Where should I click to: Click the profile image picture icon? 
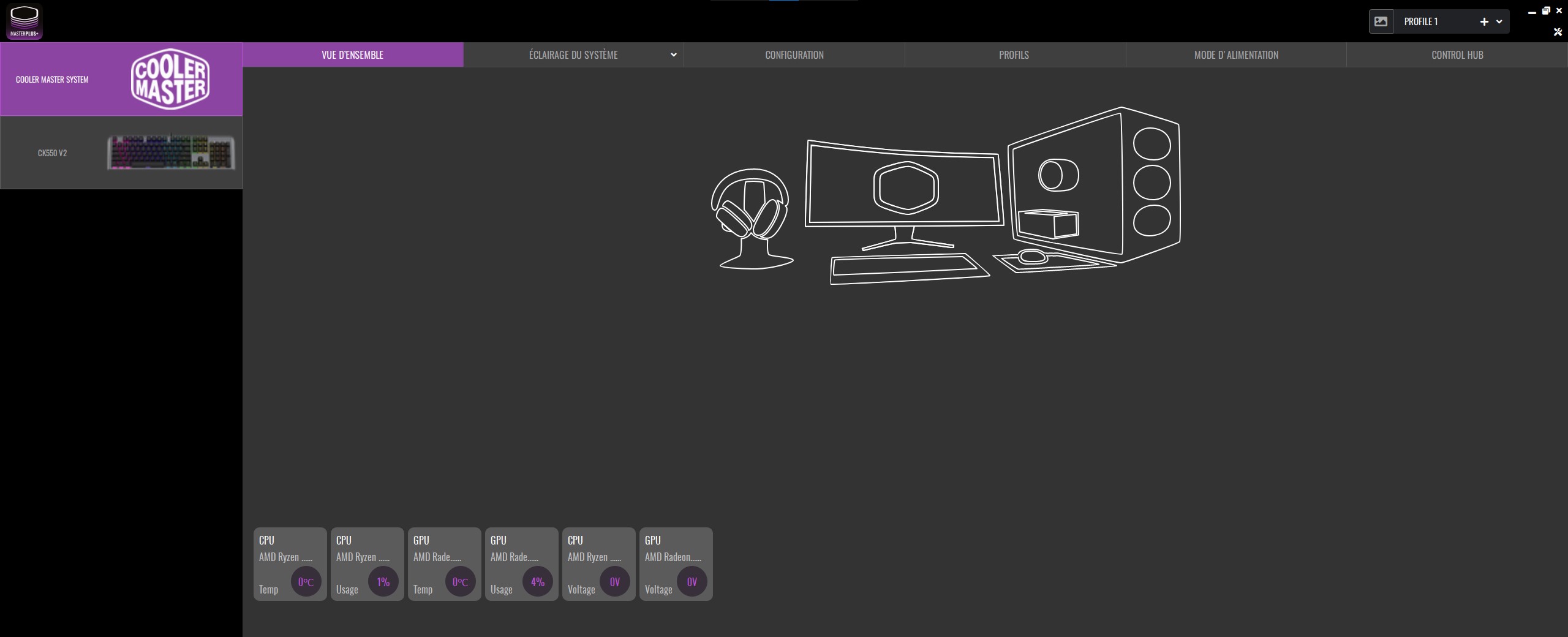(1381, 21)
